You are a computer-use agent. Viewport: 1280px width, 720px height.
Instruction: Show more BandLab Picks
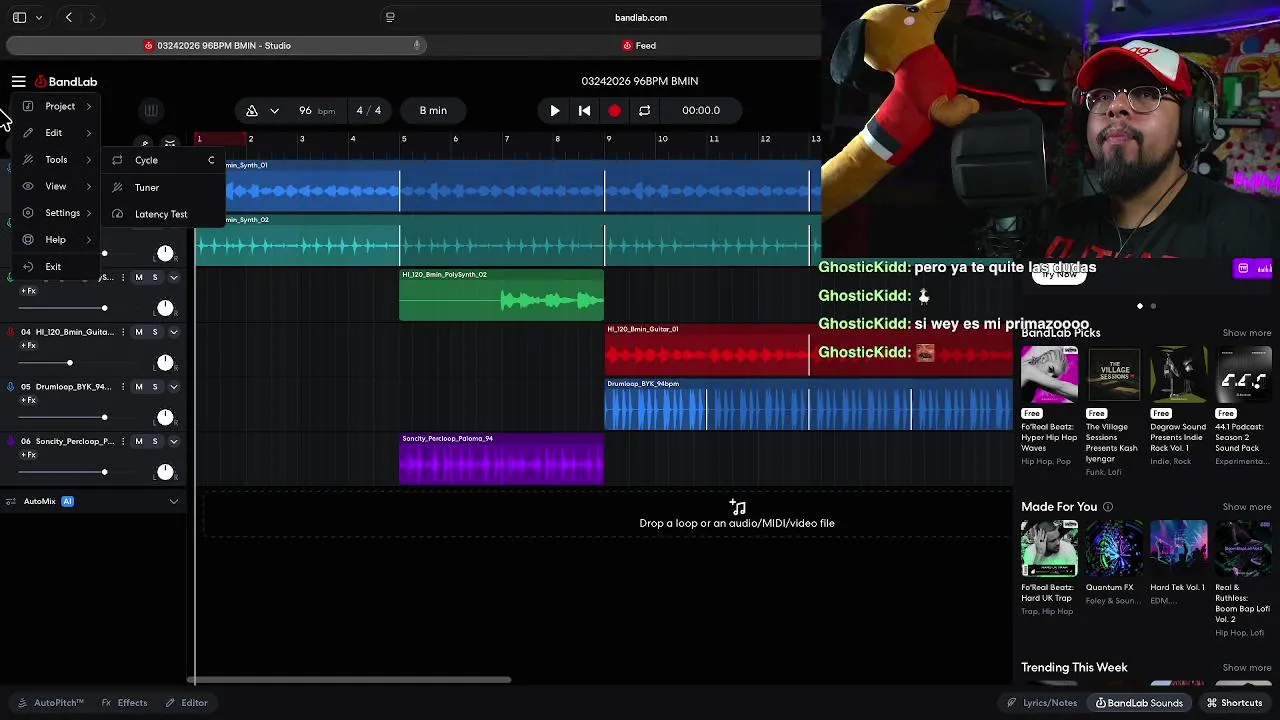pyautogui.click(x=1247, y=333)
